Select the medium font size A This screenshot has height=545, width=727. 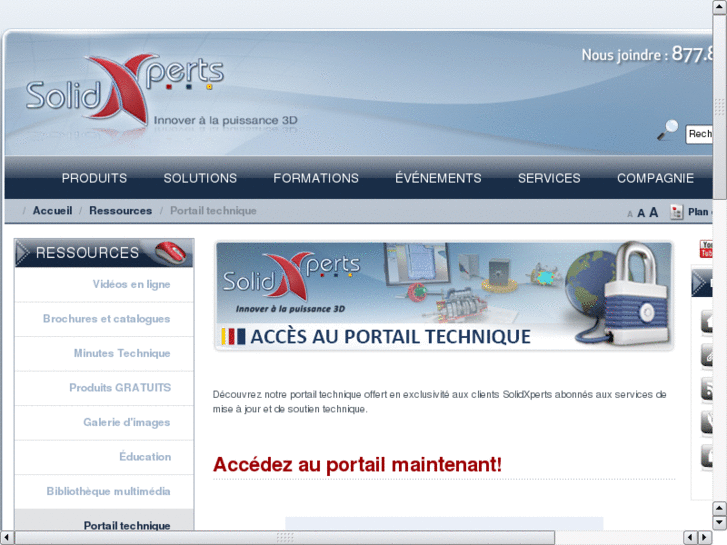click(x=641, y=213)
